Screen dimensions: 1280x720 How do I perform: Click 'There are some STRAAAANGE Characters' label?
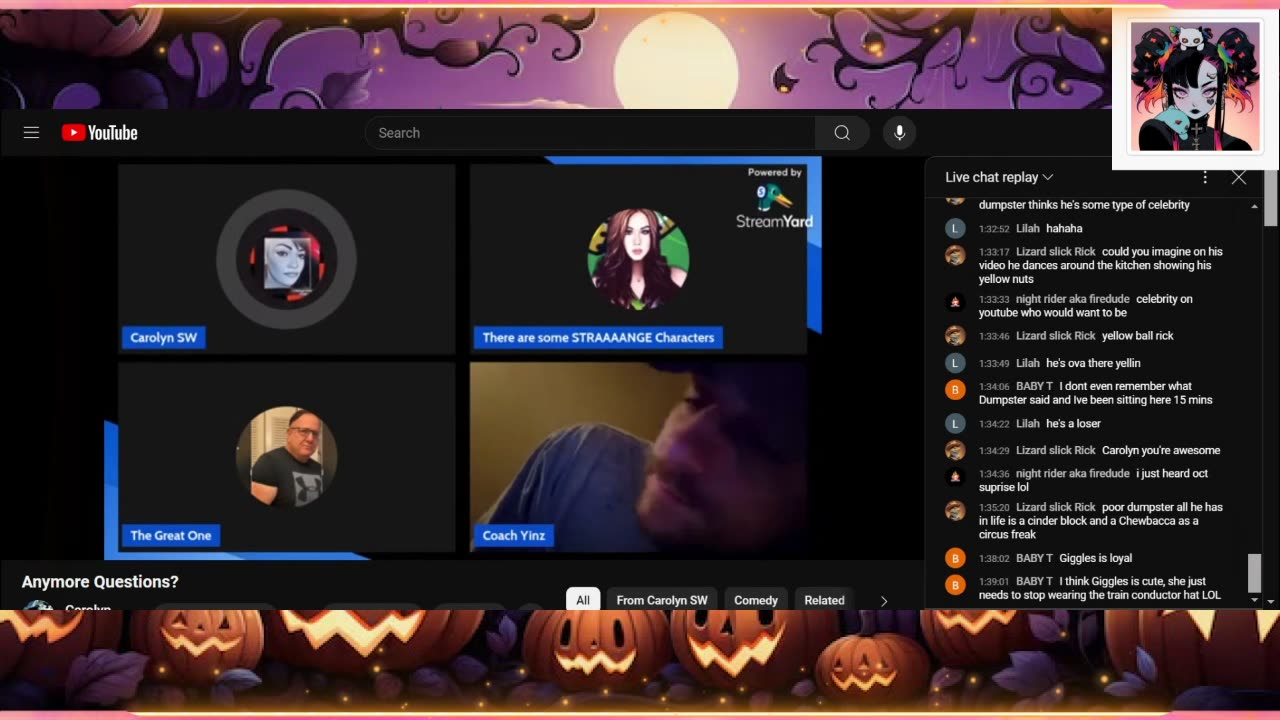click(x=598, y=338)
